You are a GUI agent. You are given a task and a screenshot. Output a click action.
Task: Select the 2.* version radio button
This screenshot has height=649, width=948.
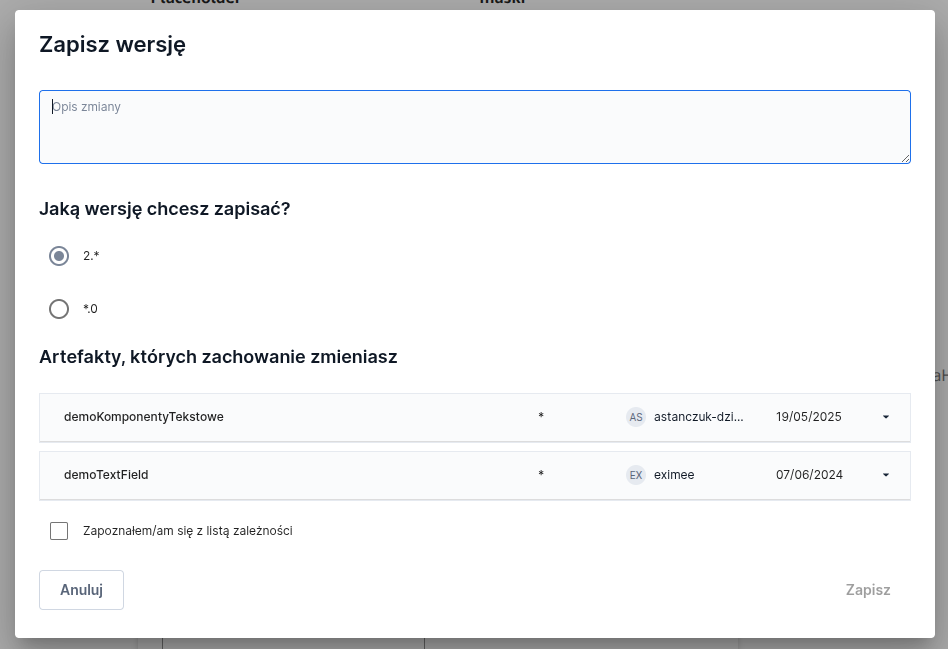59,256
